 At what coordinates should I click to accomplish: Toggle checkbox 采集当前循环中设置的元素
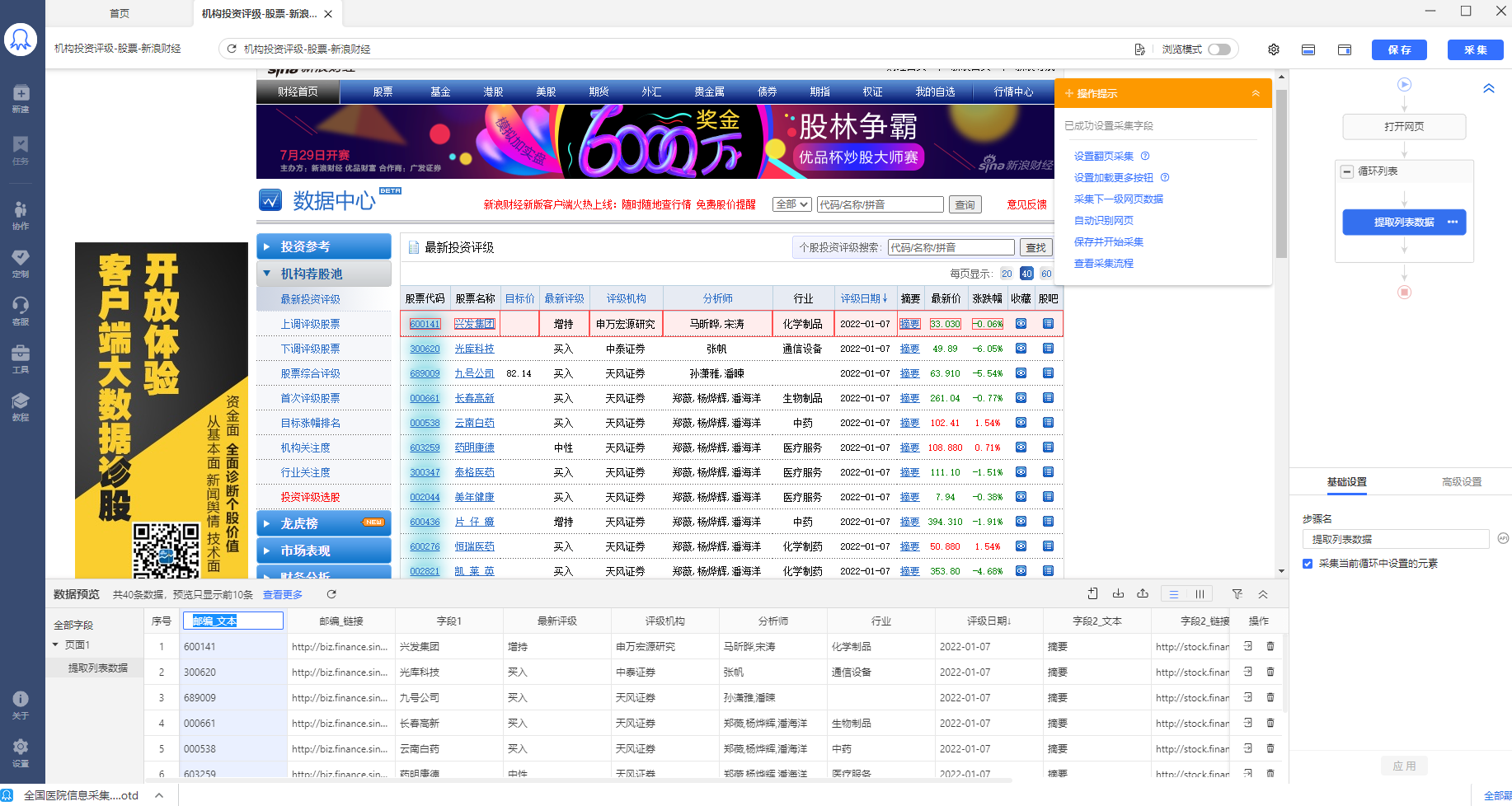click(x=1308, y=564)
